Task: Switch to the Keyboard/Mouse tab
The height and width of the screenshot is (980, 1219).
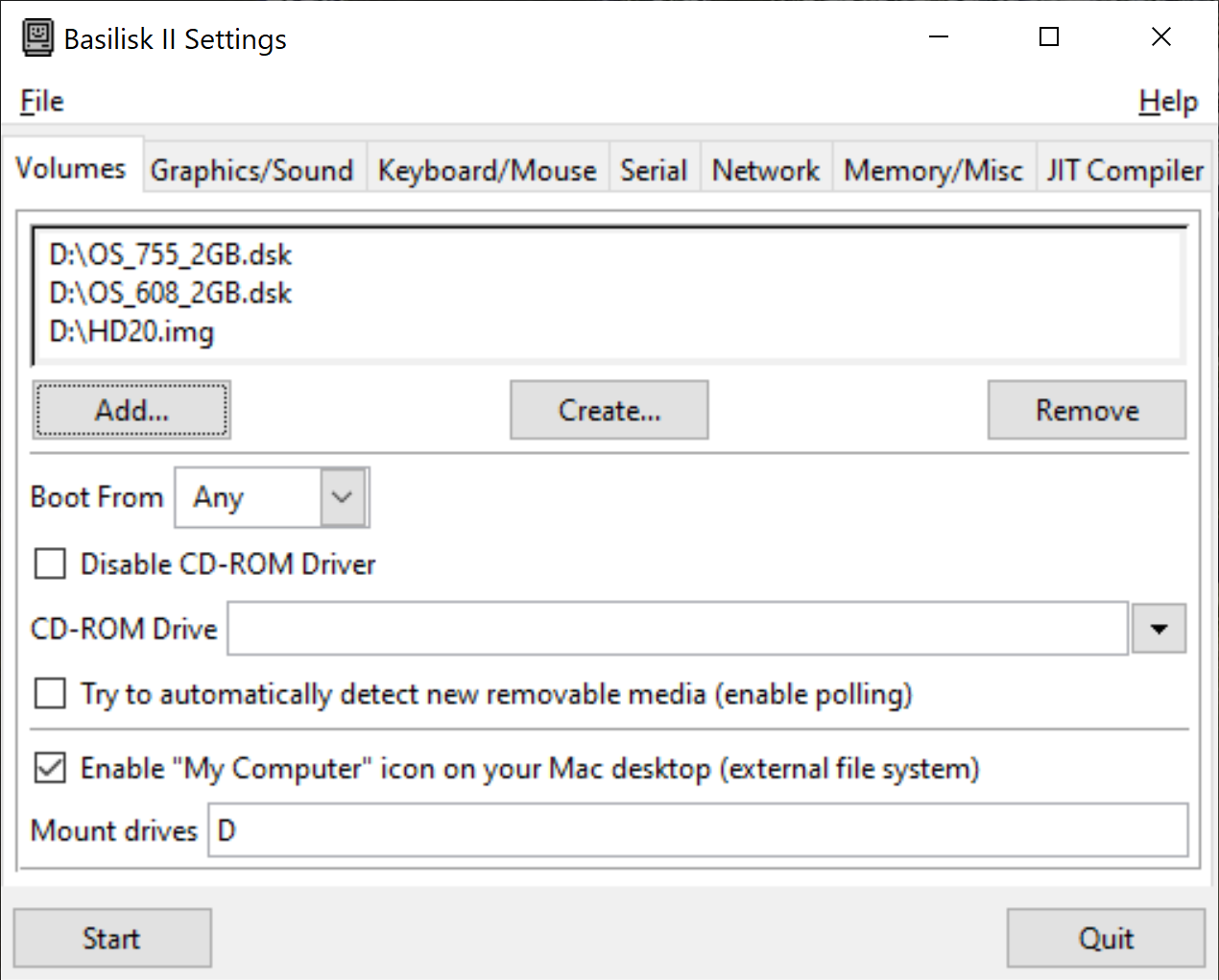Action: coord(487,169)
